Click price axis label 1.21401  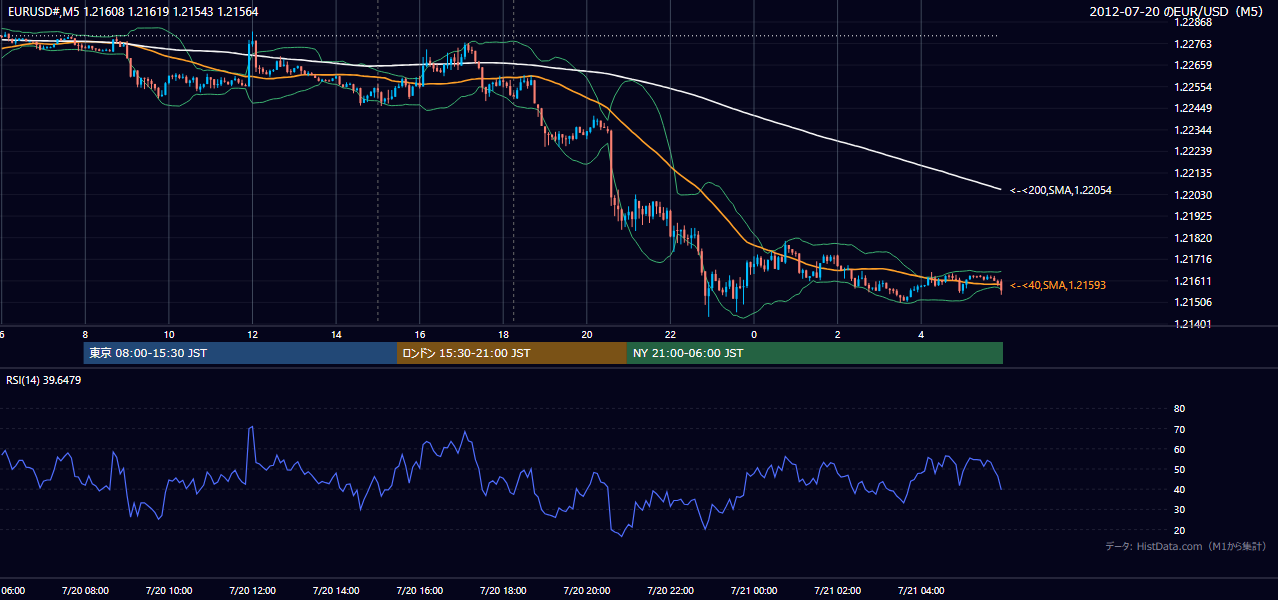[x=1193, y=324]
